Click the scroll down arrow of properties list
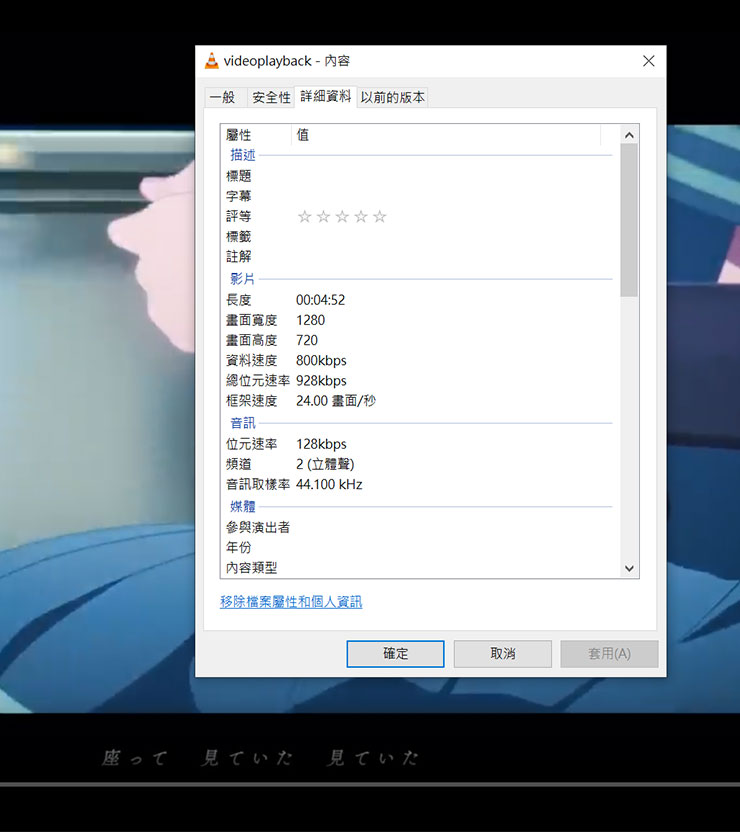Image resolution: width=740 pixels, height=832 pixels. tap(629, 568)
